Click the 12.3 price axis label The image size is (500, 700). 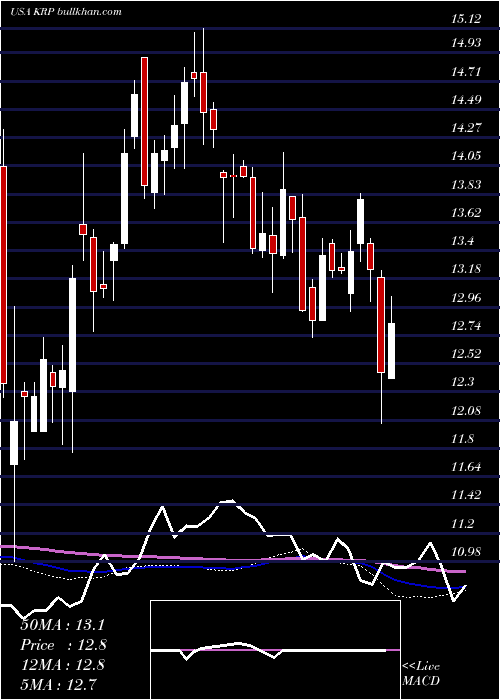[463, 382]
